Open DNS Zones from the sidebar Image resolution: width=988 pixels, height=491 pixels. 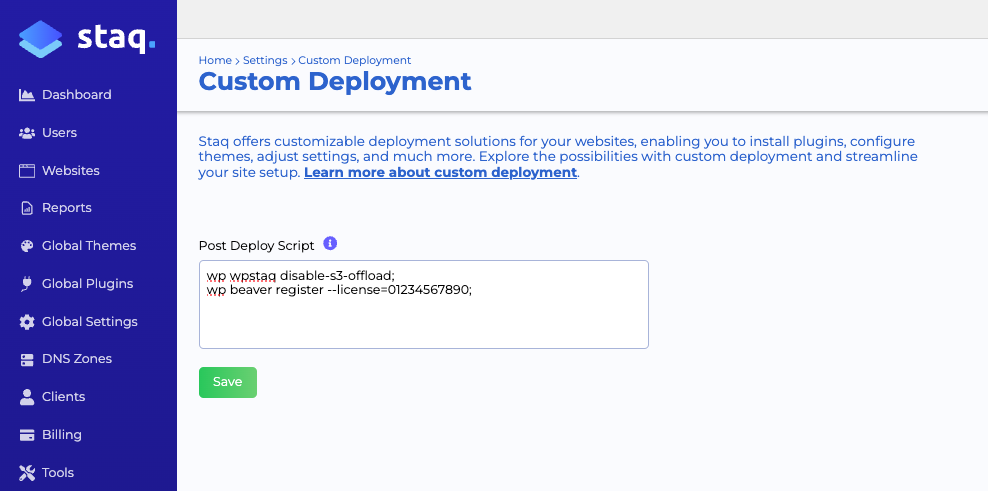pyautogui.click(x=76, y=359)
